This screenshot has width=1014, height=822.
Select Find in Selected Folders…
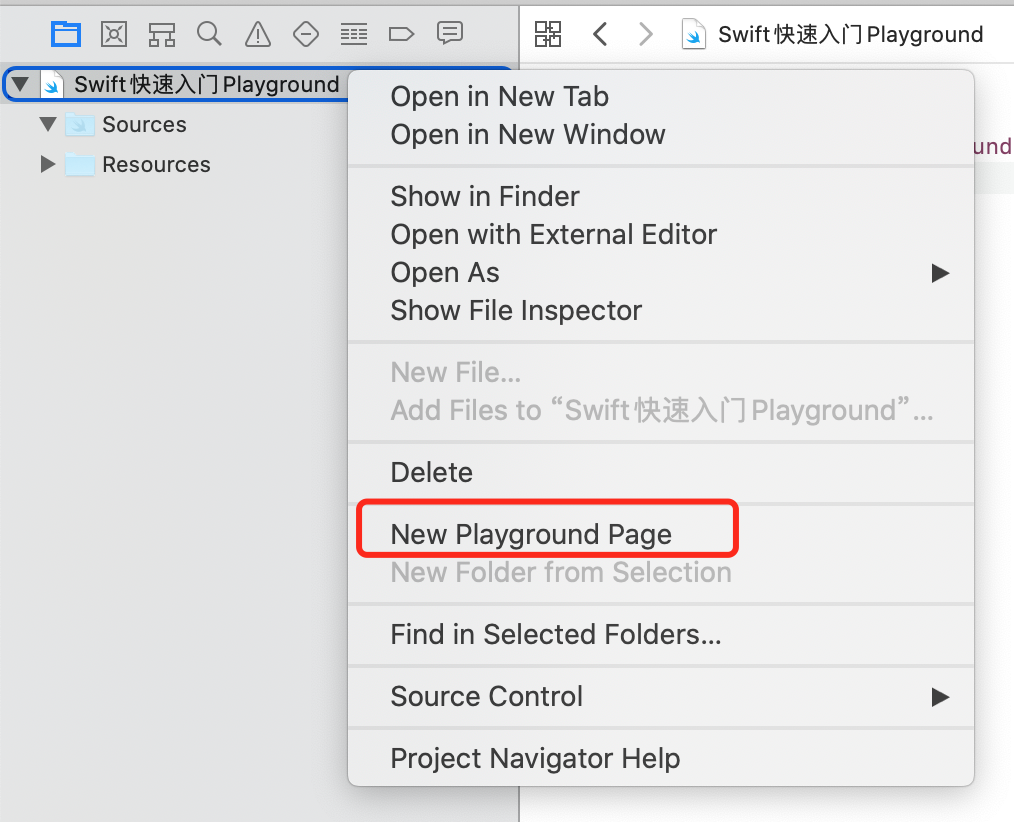tap(556, 634)
